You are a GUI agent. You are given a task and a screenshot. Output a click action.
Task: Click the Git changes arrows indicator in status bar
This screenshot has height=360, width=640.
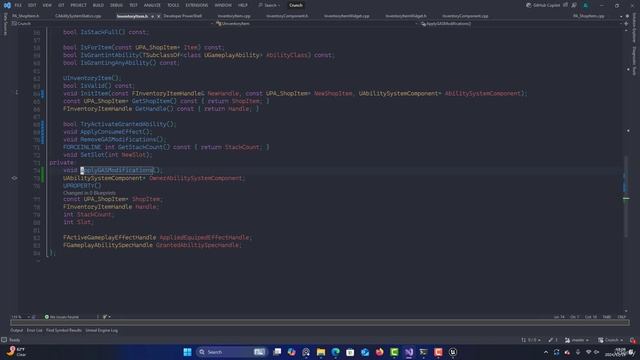531,340
